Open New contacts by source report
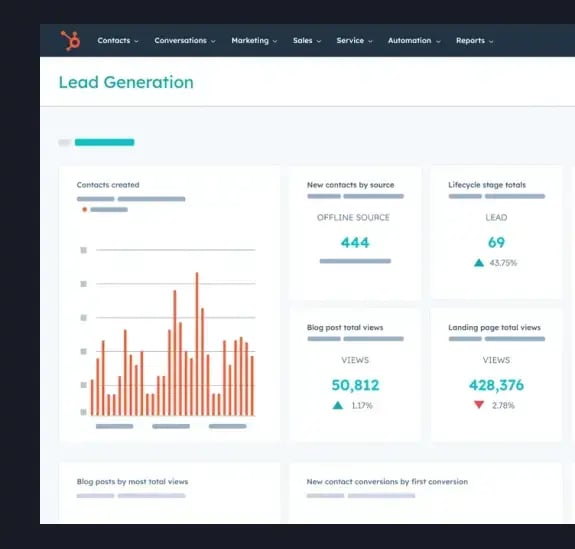The width and height of the screenshot is (575, 549). 351,185
